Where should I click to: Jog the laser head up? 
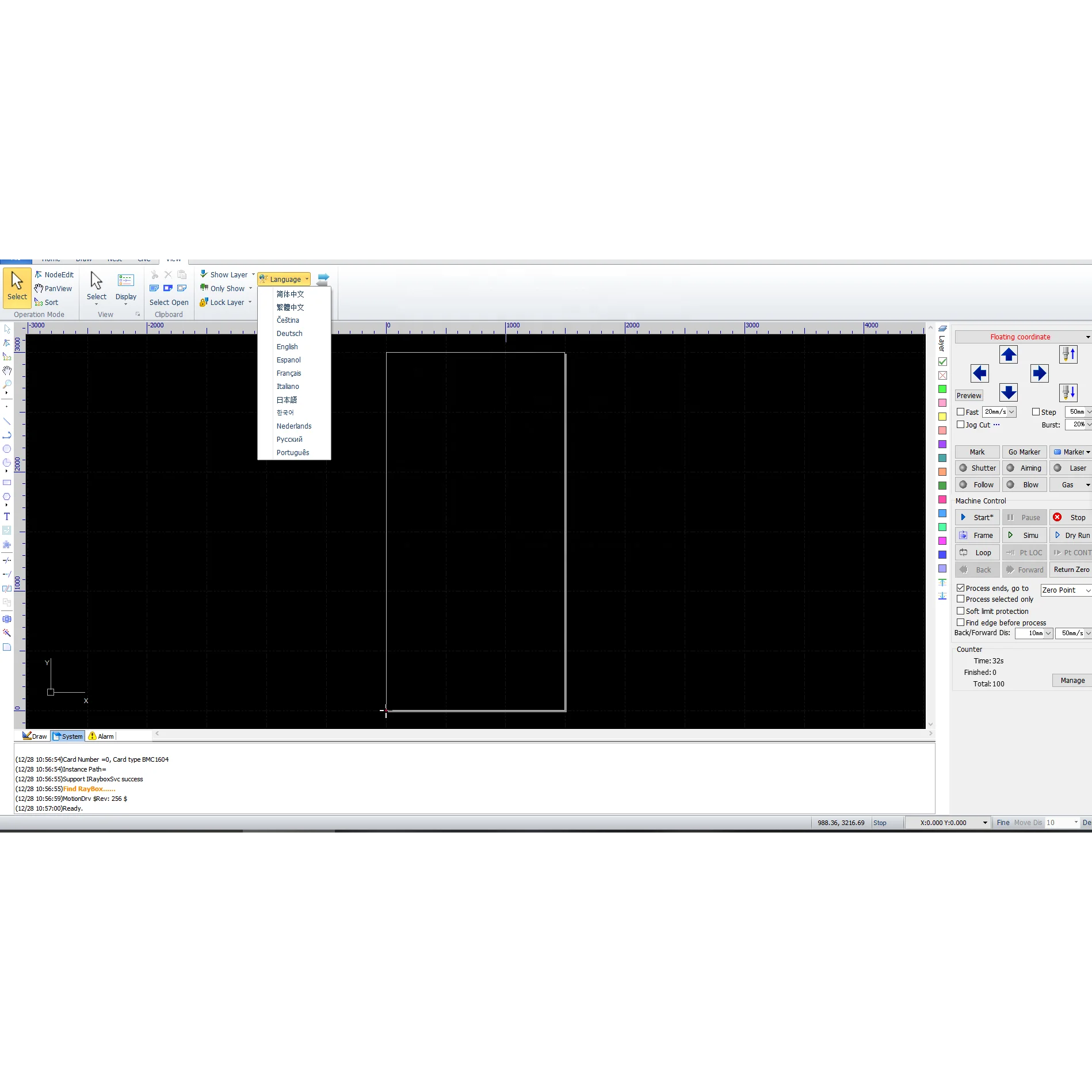(x=1008, y=354)
